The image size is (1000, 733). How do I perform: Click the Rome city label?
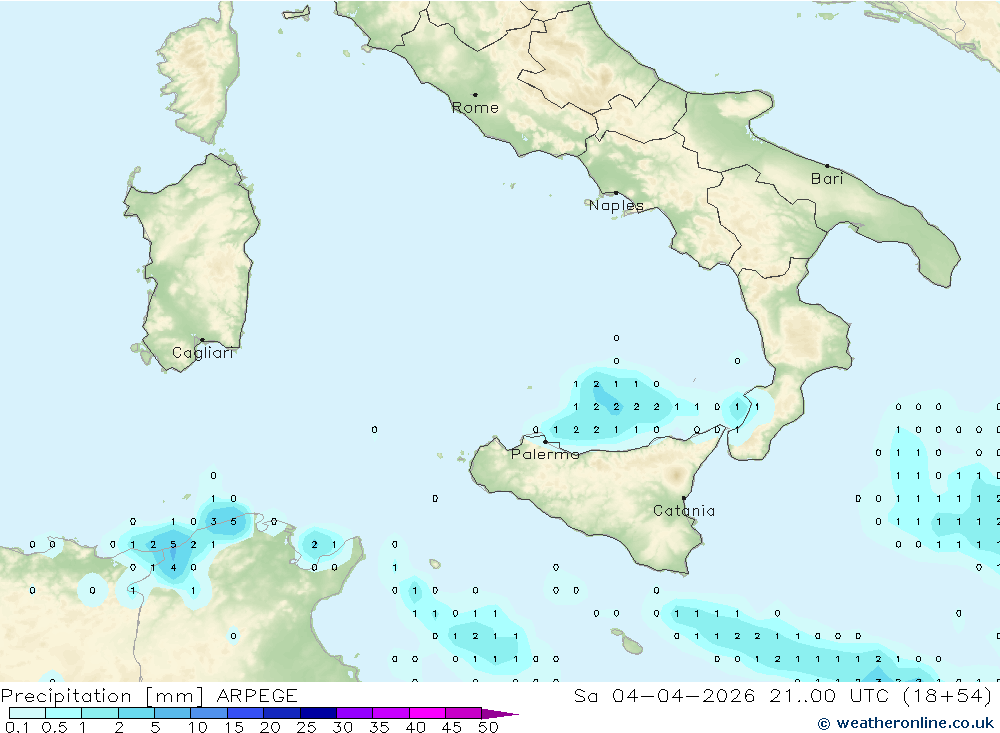[475, 108]
